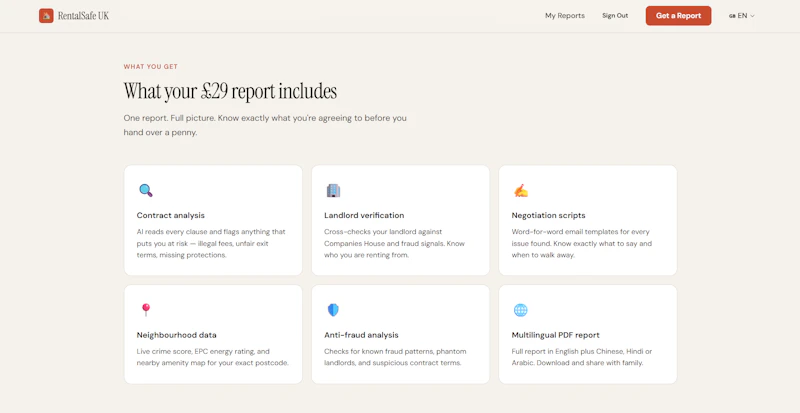Click description 'Full report in English plus Chinese'
Image resolution: width=800 pixels, height=413 pixels.
coord(582,357)
